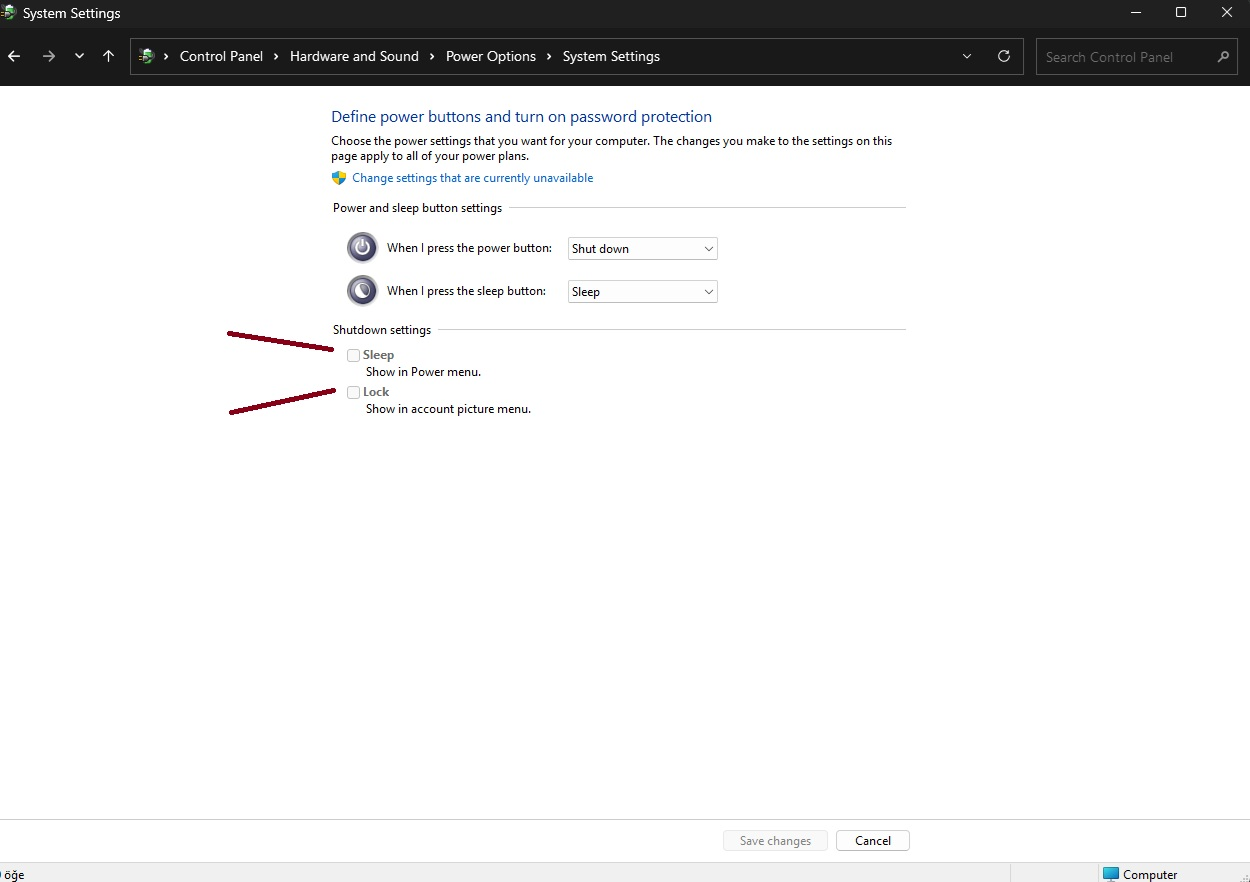Screen dimensions: 1250x882
Task: Toggle the Sleep checkbox
Action: tap(353, 355)
